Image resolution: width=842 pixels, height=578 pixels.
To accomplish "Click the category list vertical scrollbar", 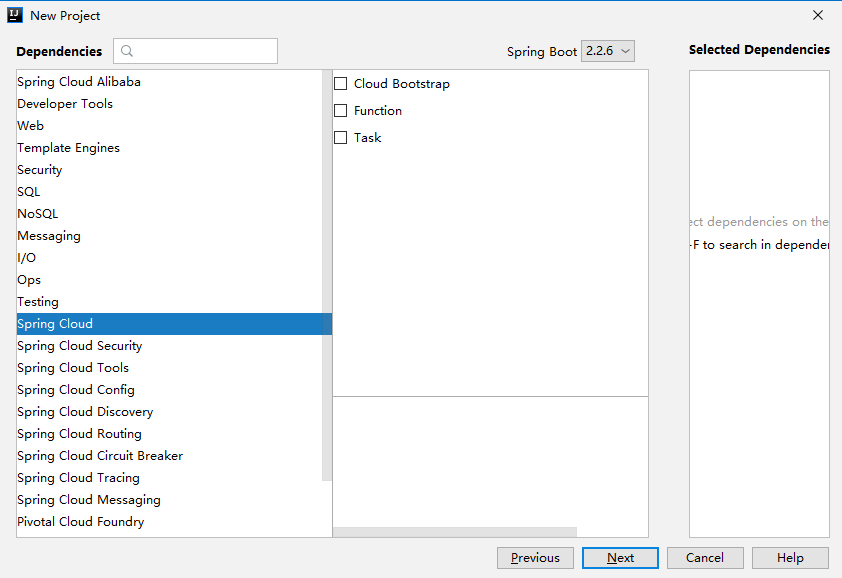I will point(326,275).
